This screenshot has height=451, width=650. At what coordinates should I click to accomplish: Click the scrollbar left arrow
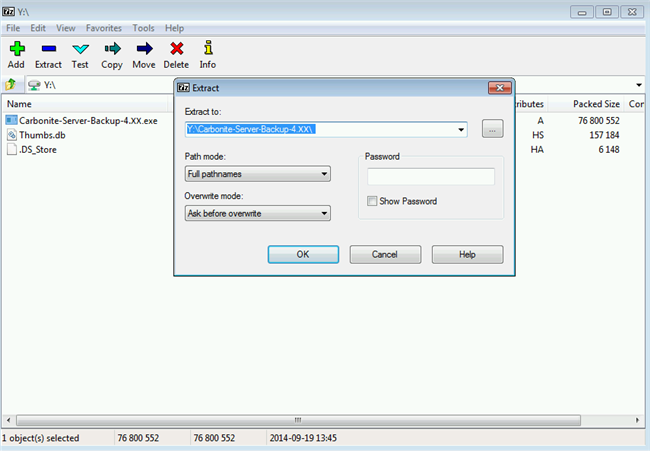click(8, 420)
